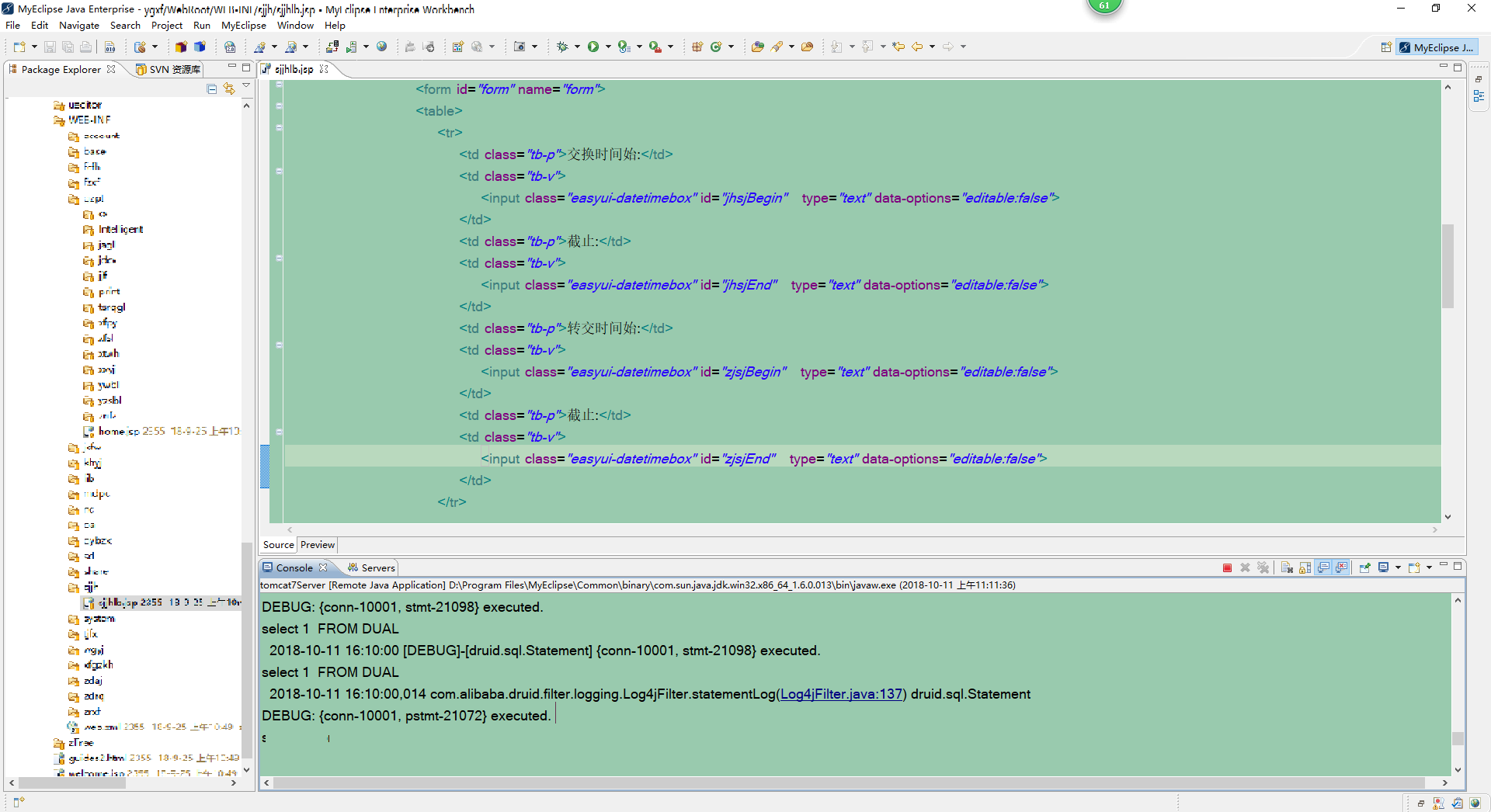Click the Outline view icon on right trim

click(x=1479, y=96)
